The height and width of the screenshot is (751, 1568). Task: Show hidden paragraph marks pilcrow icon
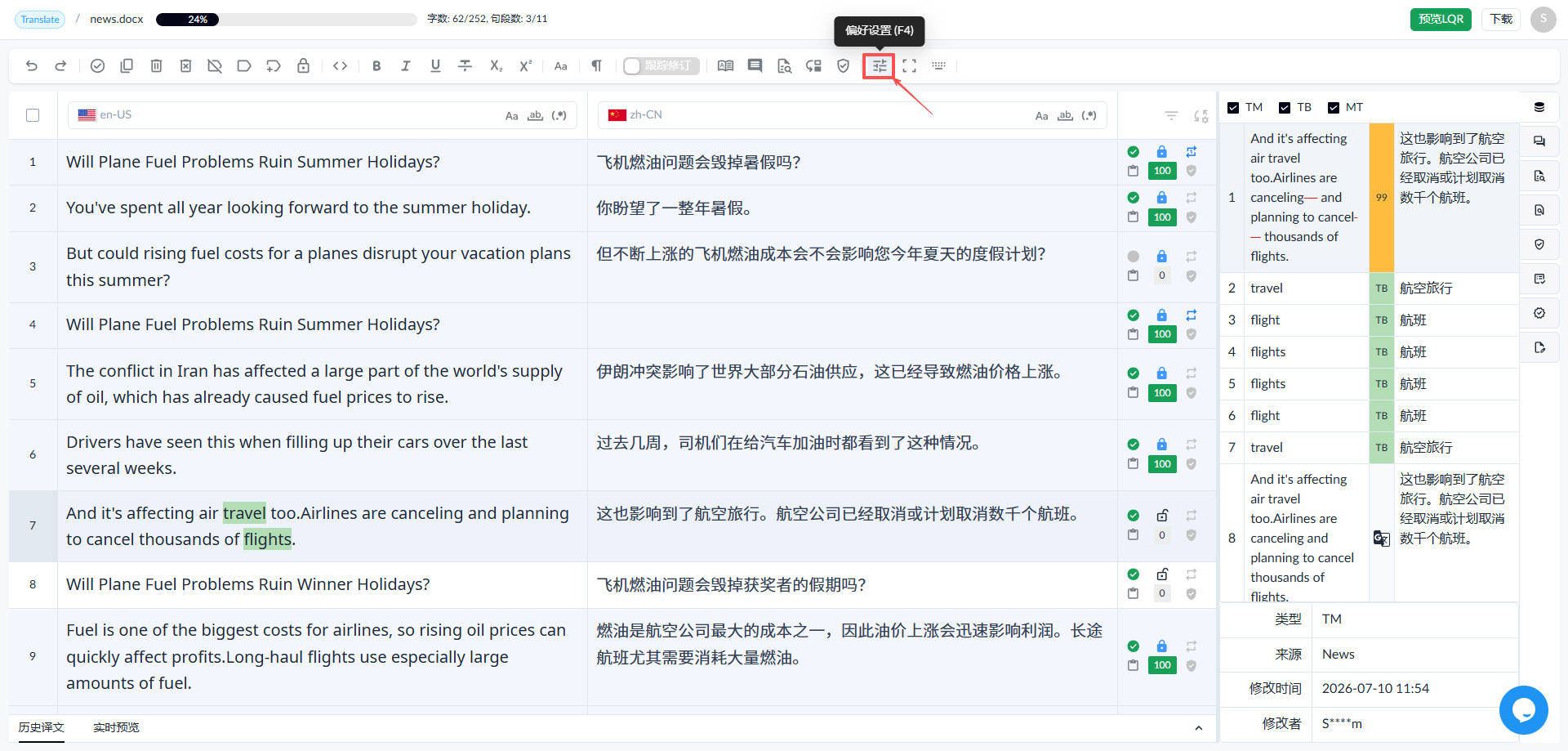(596, 66)
